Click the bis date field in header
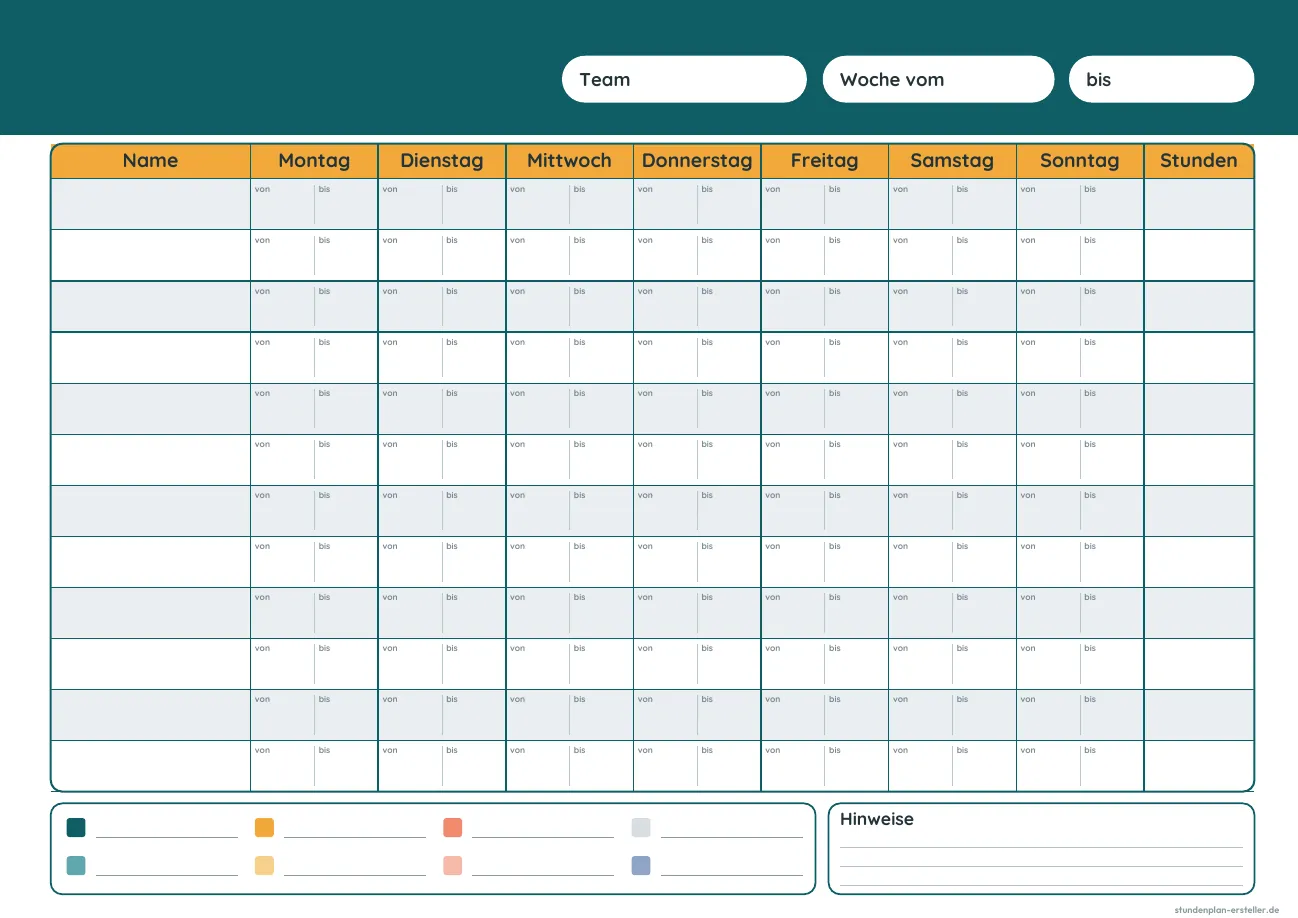1298x918 pixels. [x=1161, y=79]
